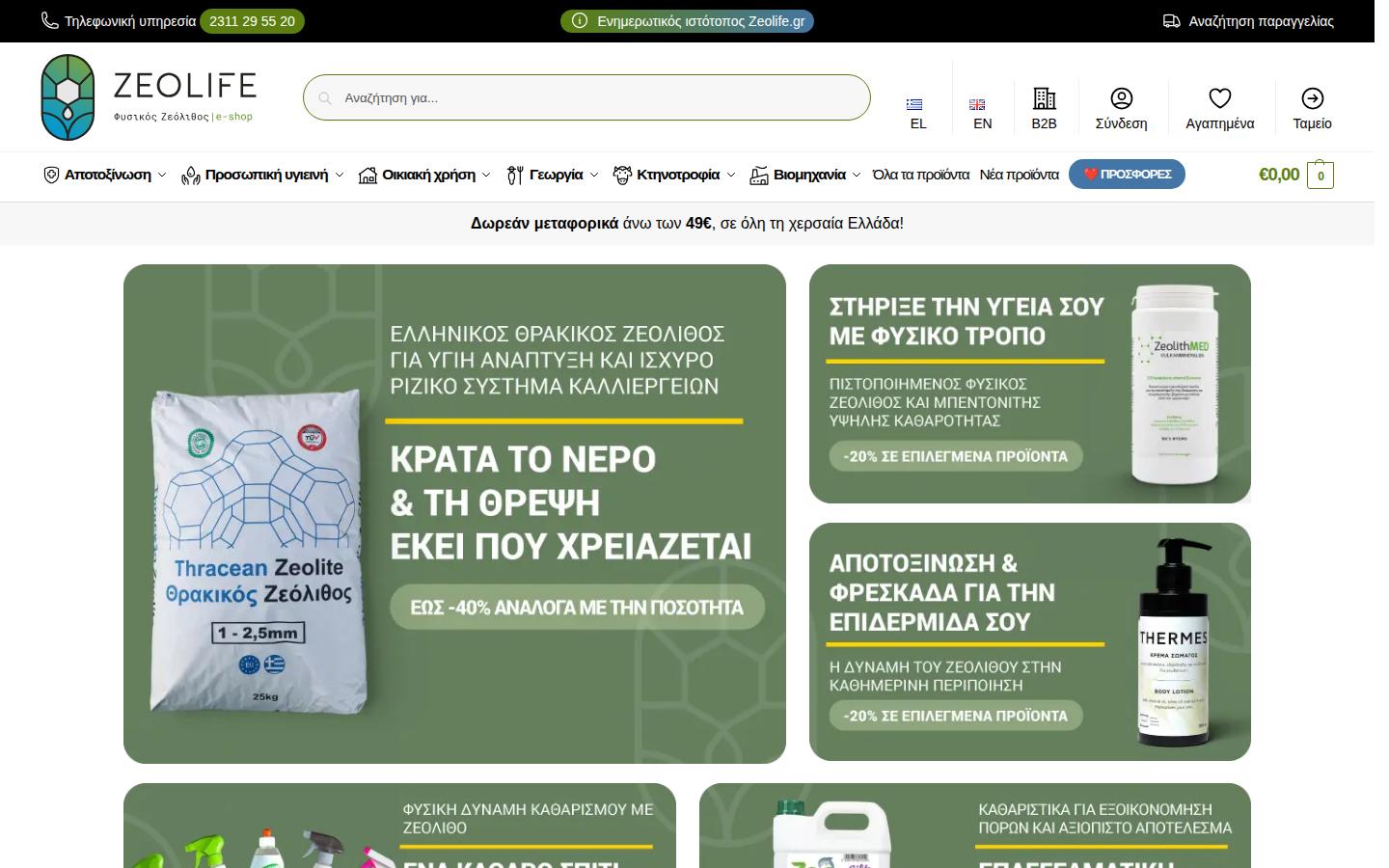Click the Σύνδεση user icon
Viewport: 1389px width, 868px height.
coord(1121,98)
